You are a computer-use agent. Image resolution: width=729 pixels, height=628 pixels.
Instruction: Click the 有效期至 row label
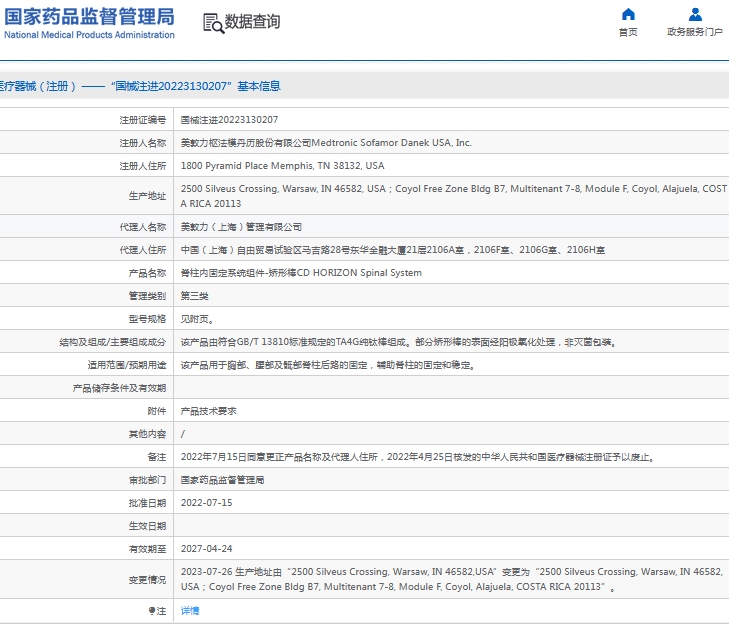click(147, 549)
